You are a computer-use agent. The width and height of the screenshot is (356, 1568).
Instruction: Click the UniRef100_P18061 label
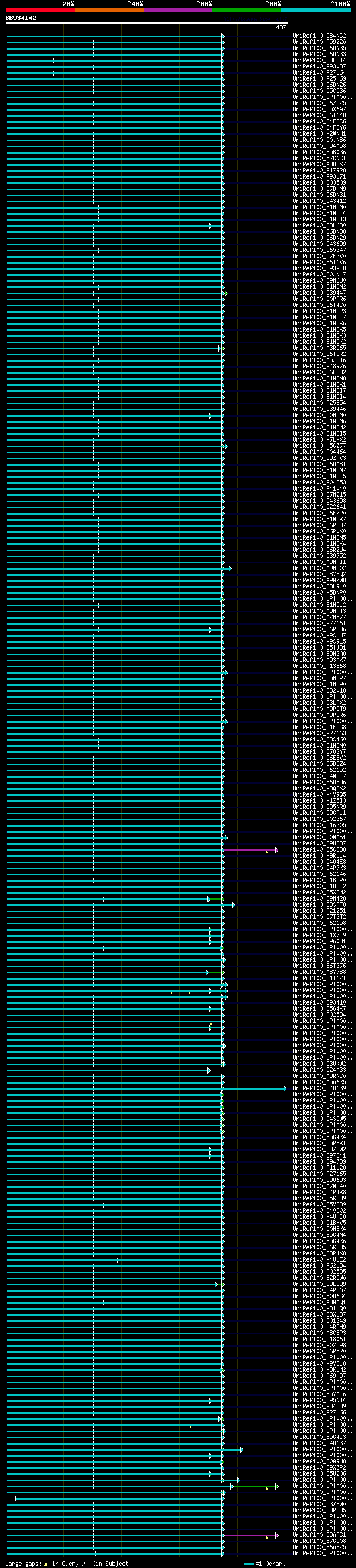tap(319, 1339)
